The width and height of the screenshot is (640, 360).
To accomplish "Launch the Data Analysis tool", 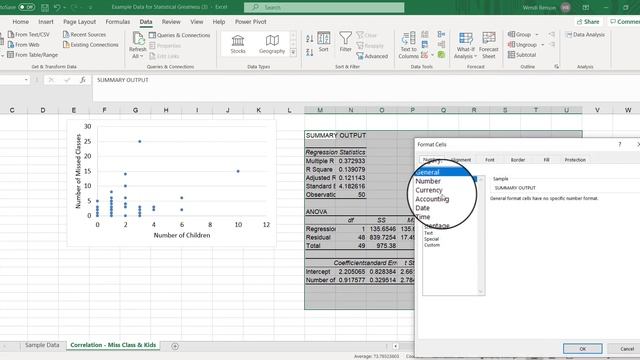I will pyautogui.click(x=585, y=35).
